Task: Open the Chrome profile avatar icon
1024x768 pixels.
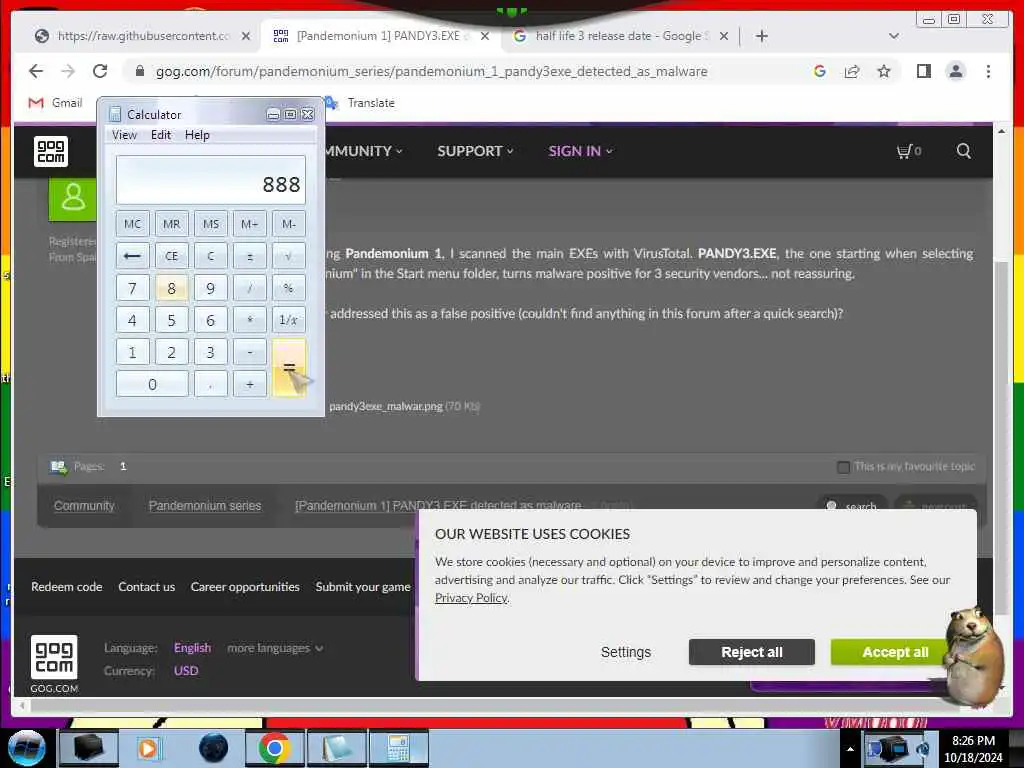Action: tap(955, 71)
